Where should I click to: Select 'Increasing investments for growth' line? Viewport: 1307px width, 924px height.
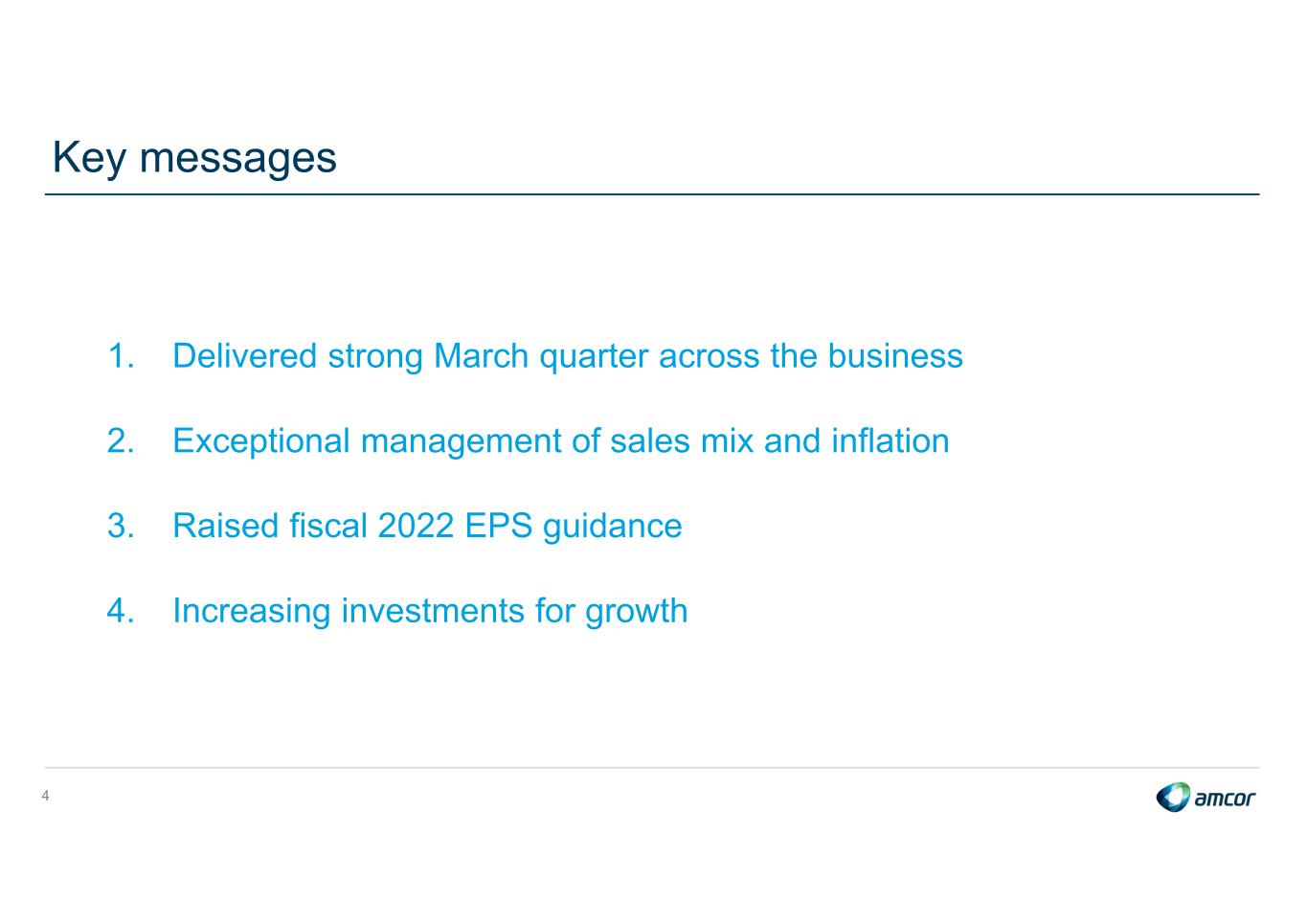click(x=430, y=611)
